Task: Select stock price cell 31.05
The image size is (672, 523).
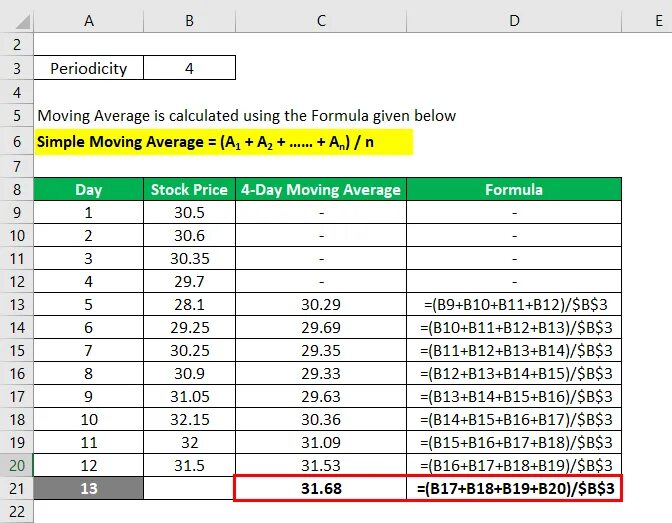Action: [x=189, y=396]
